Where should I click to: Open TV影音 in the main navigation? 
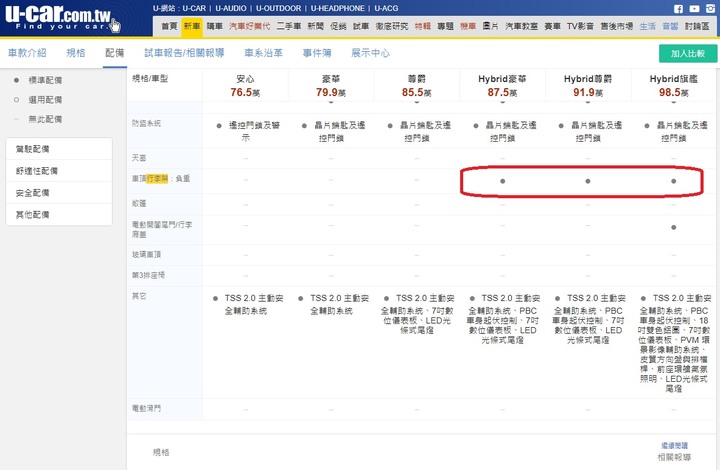580,26
